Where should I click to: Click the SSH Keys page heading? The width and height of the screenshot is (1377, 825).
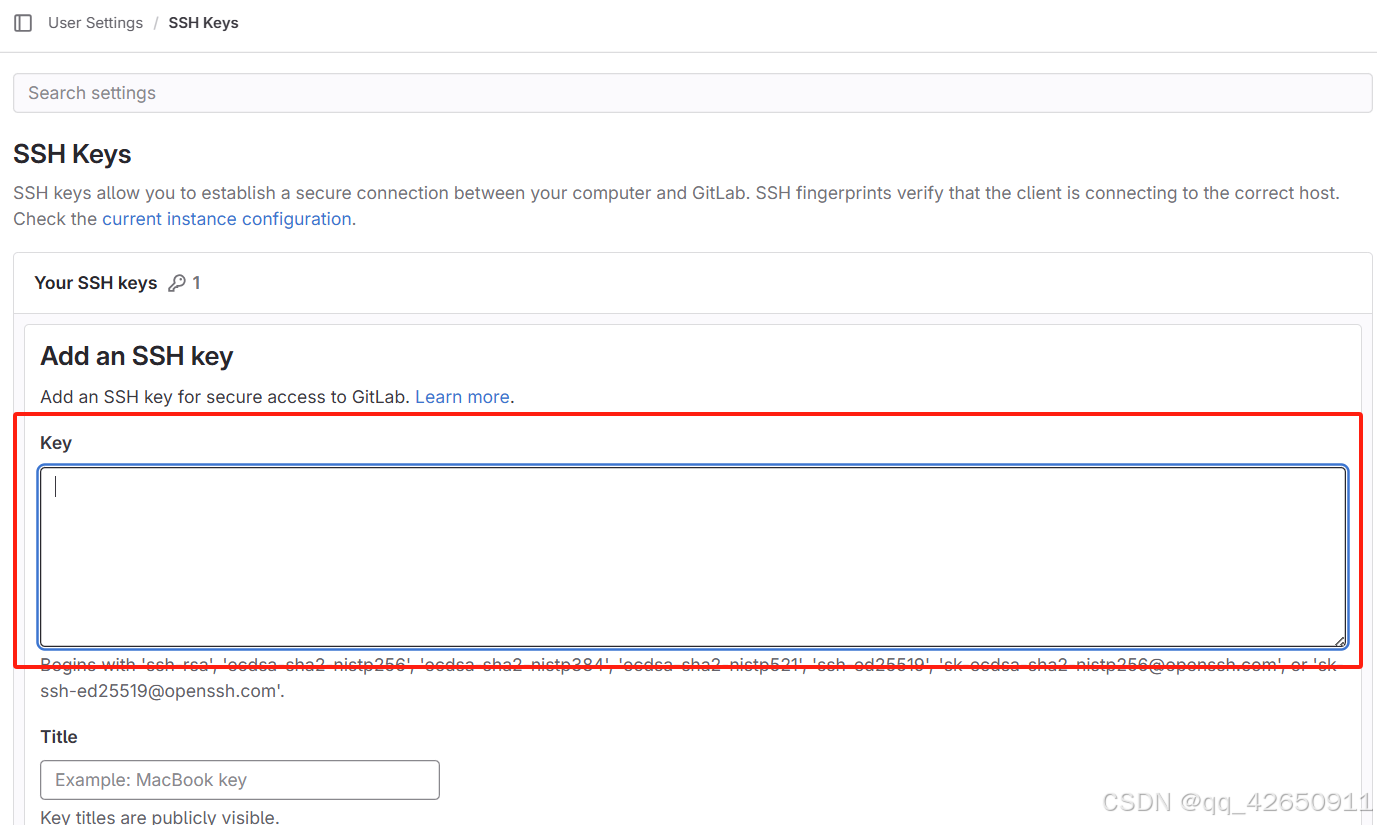click(71, 154)
